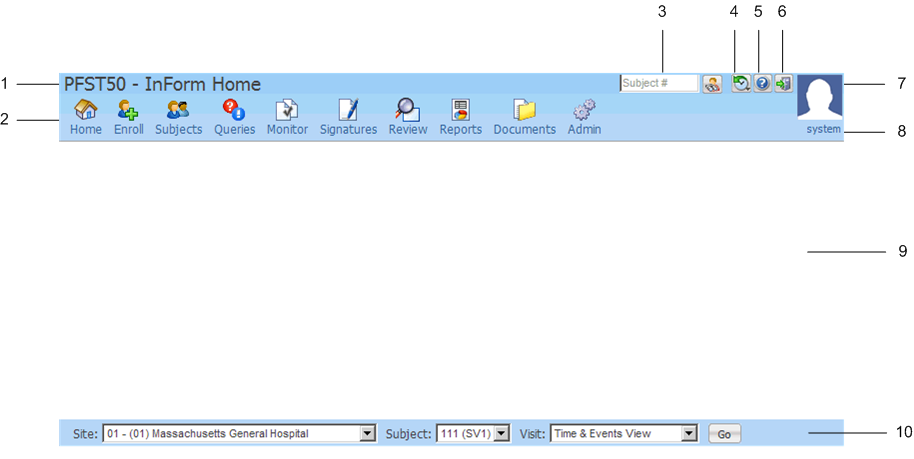Open the Documents folder icon

(x=525, y=110)
